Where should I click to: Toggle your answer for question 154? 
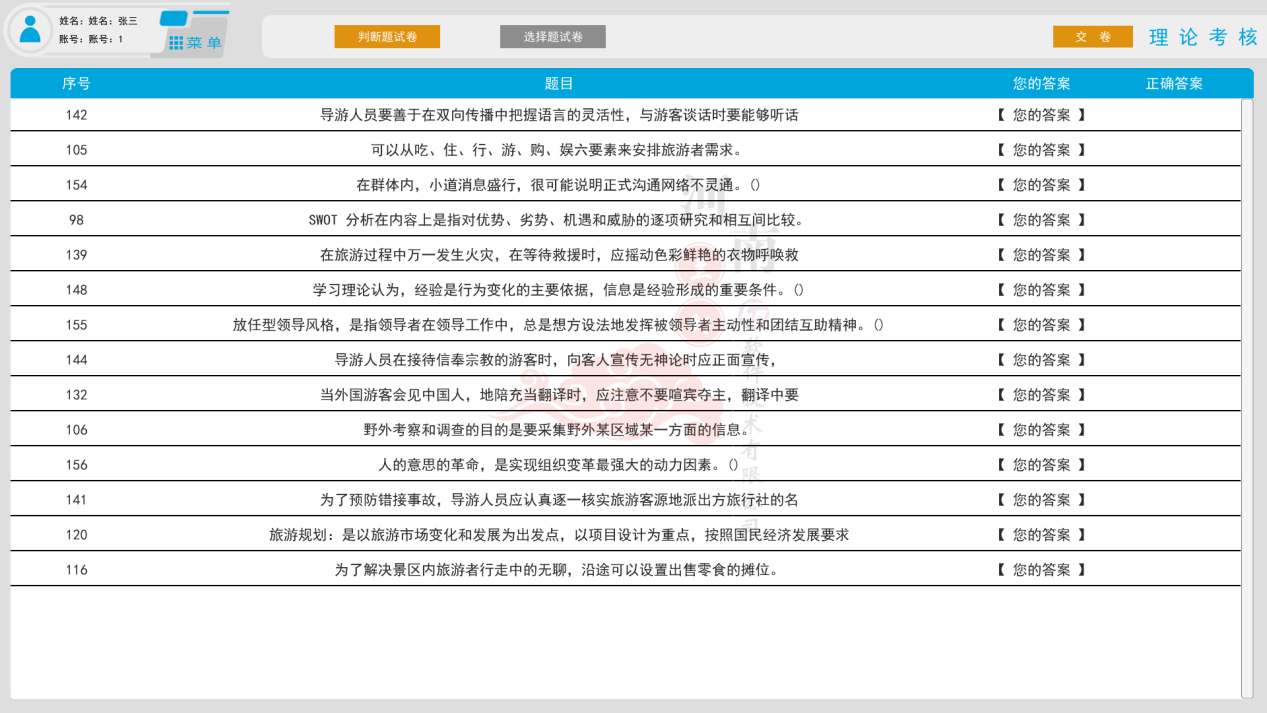(x=1041, y=185)
